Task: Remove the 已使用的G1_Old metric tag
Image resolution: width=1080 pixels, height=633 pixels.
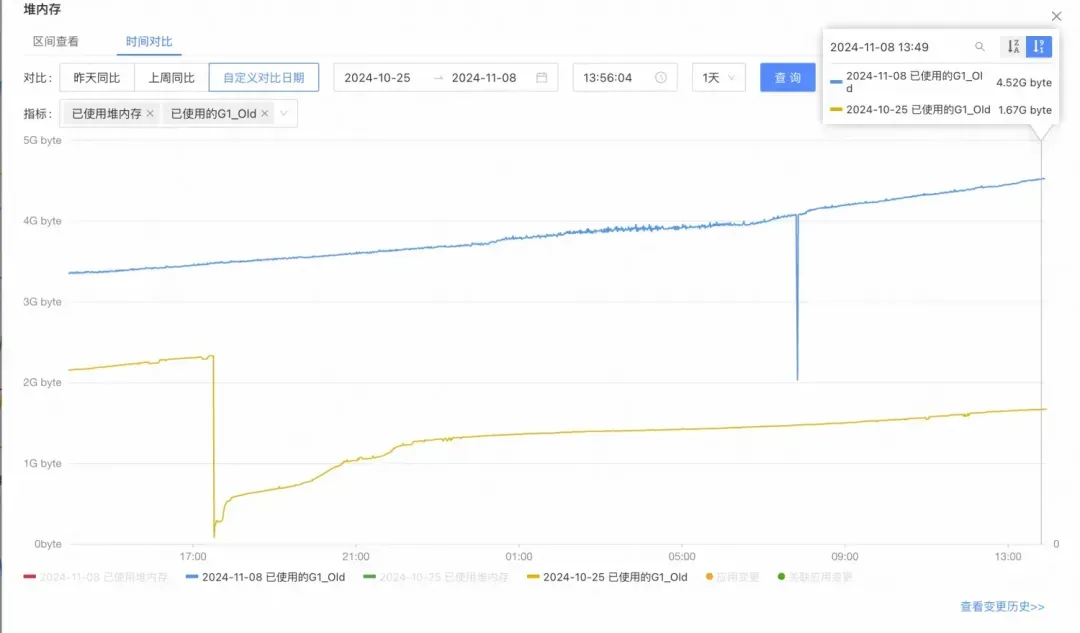Action: coord(265,114)
